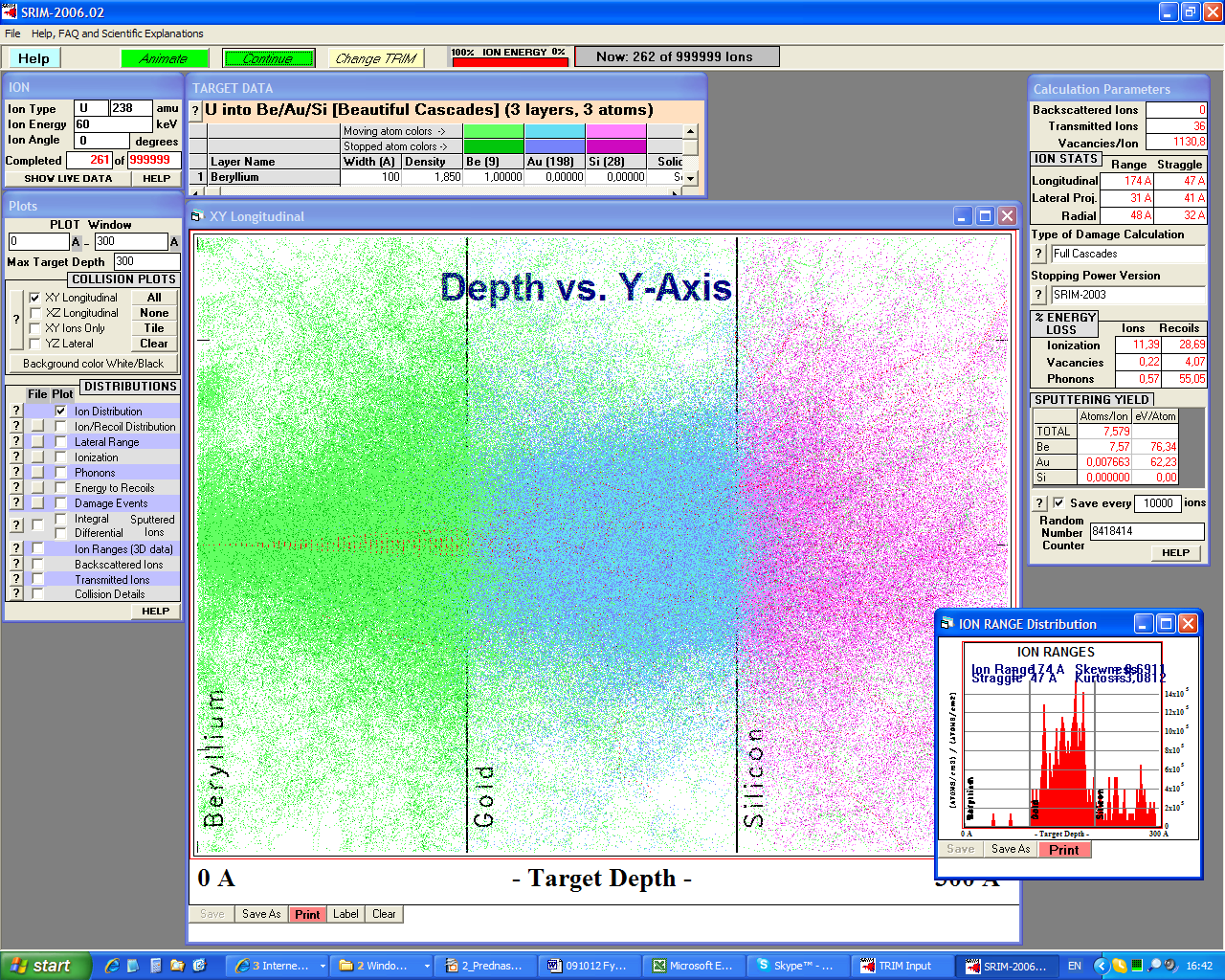
Task: Click the green Animate button
Action: tap(165, 58)
